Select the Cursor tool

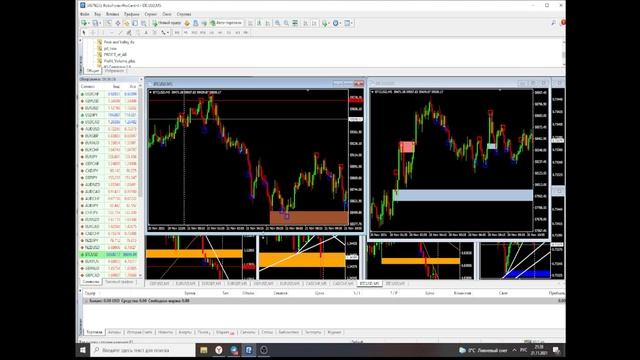tap(84, 33)
